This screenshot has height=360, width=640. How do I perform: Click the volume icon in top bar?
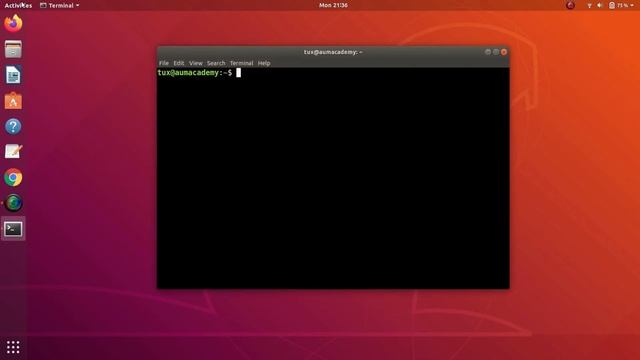click(x=600, y=5)
